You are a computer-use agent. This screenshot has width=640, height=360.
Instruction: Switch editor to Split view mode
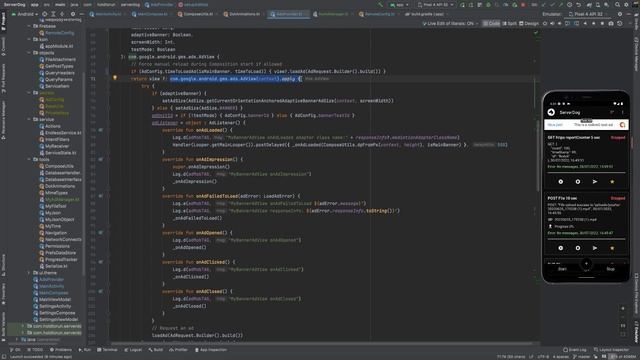pyautogui.click(x=509, y=24)
